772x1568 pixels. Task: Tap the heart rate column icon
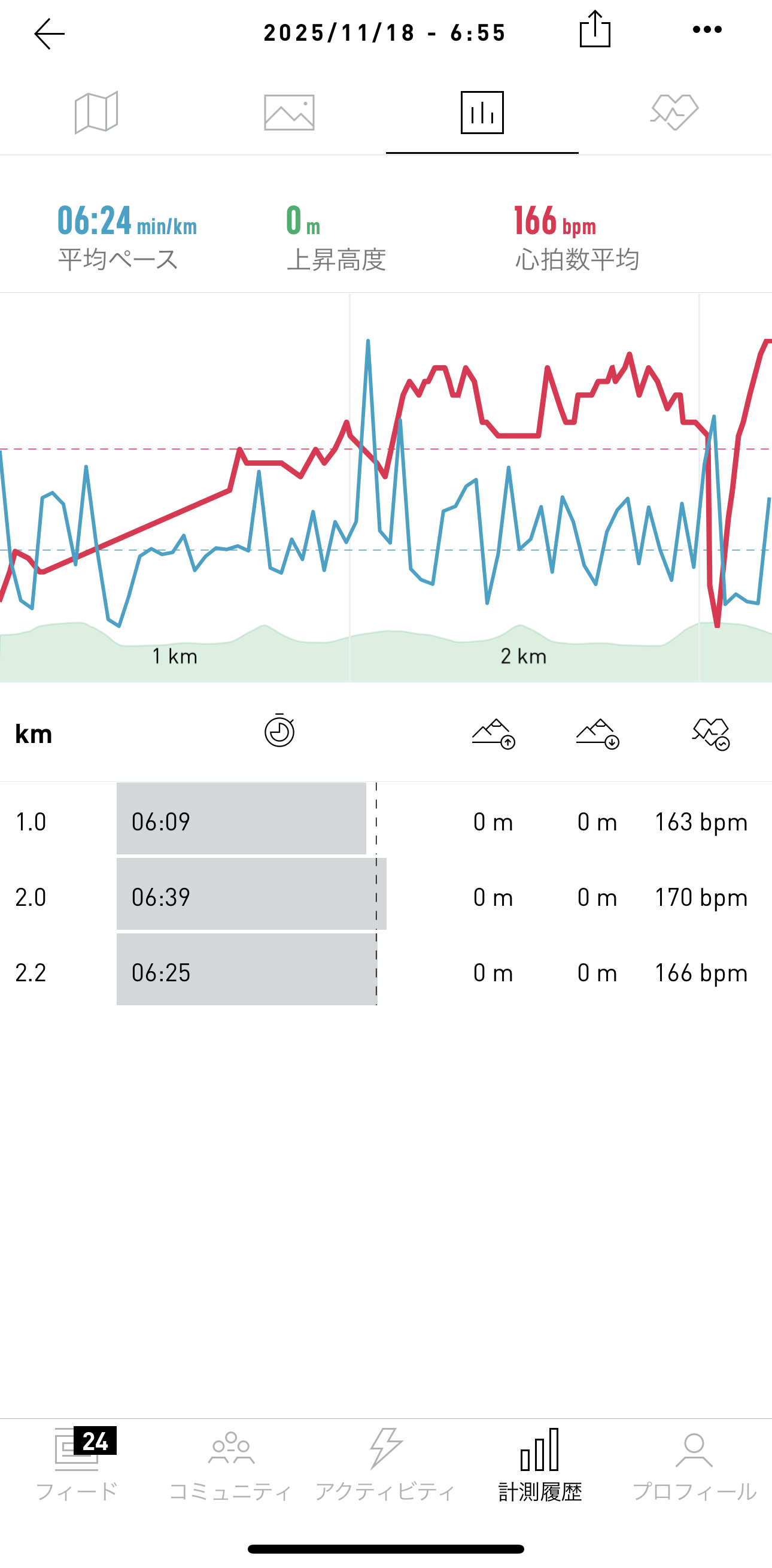tap(710, 733)
